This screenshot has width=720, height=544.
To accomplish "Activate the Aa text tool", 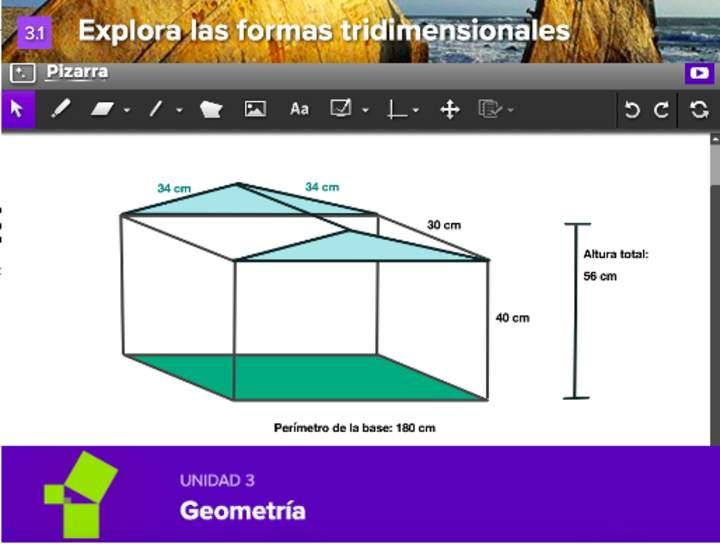I will 299,110.
